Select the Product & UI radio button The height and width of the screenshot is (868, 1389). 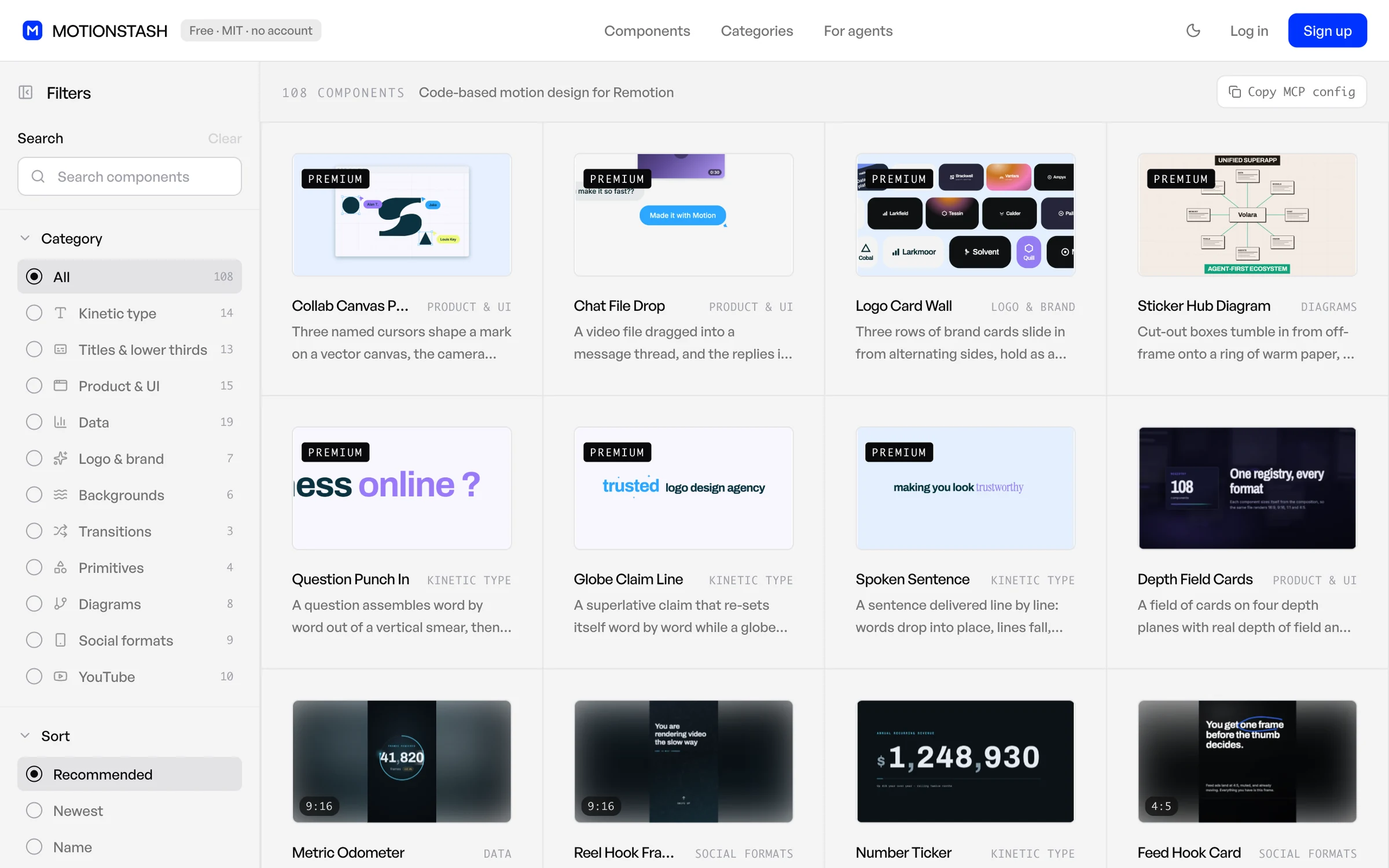pos(34,386)
